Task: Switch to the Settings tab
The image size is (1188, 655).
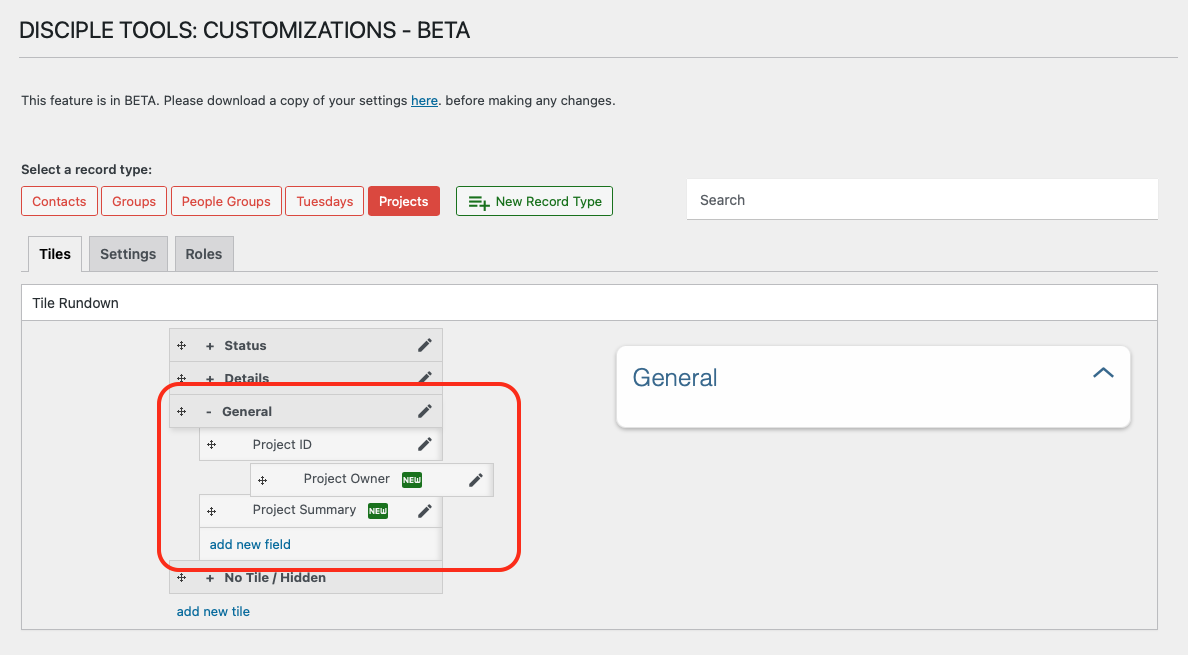Action: 128,254
